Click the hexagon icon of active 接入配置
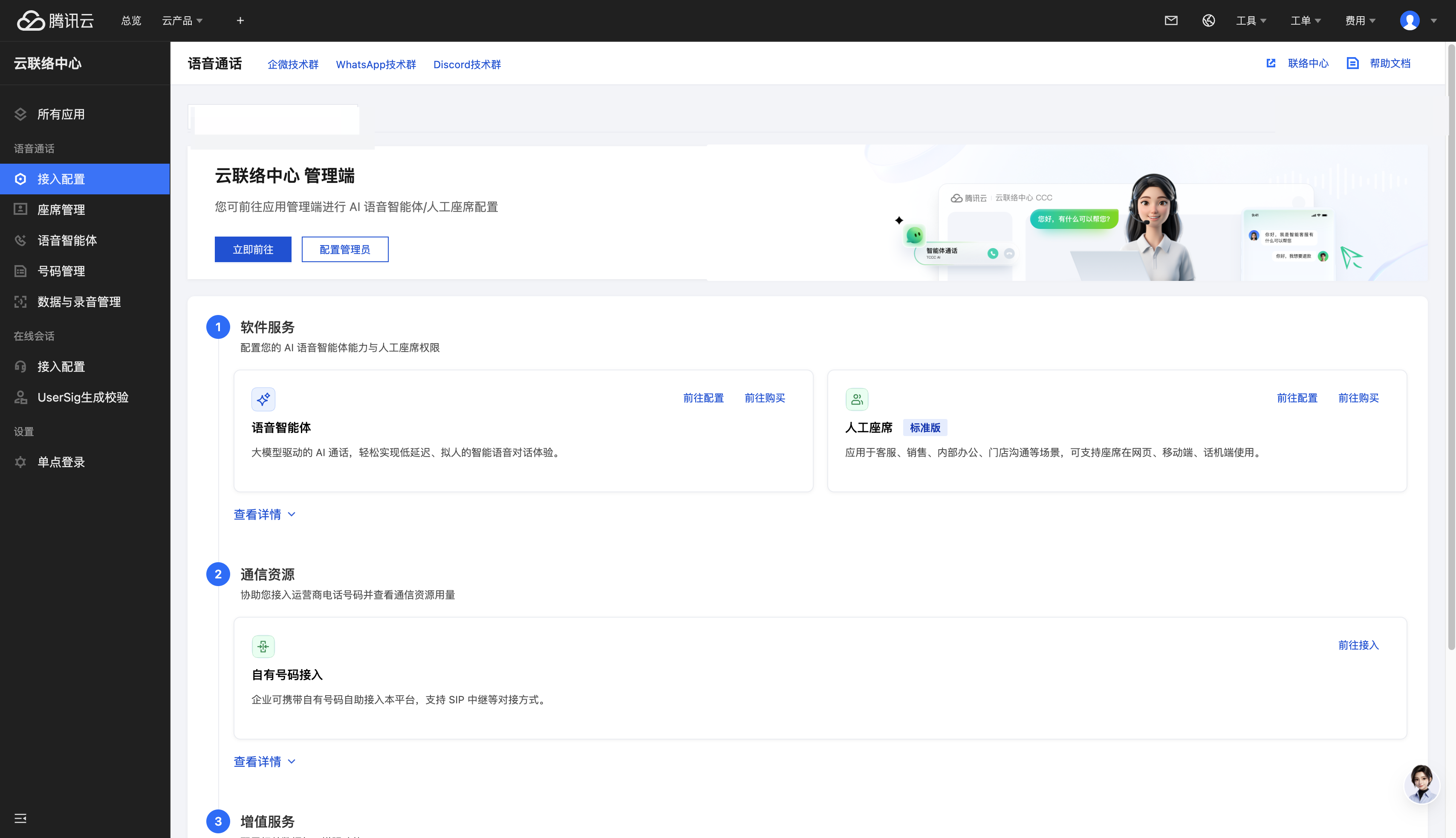Screen dimensions: 1456x838 [x=21, y=179]
